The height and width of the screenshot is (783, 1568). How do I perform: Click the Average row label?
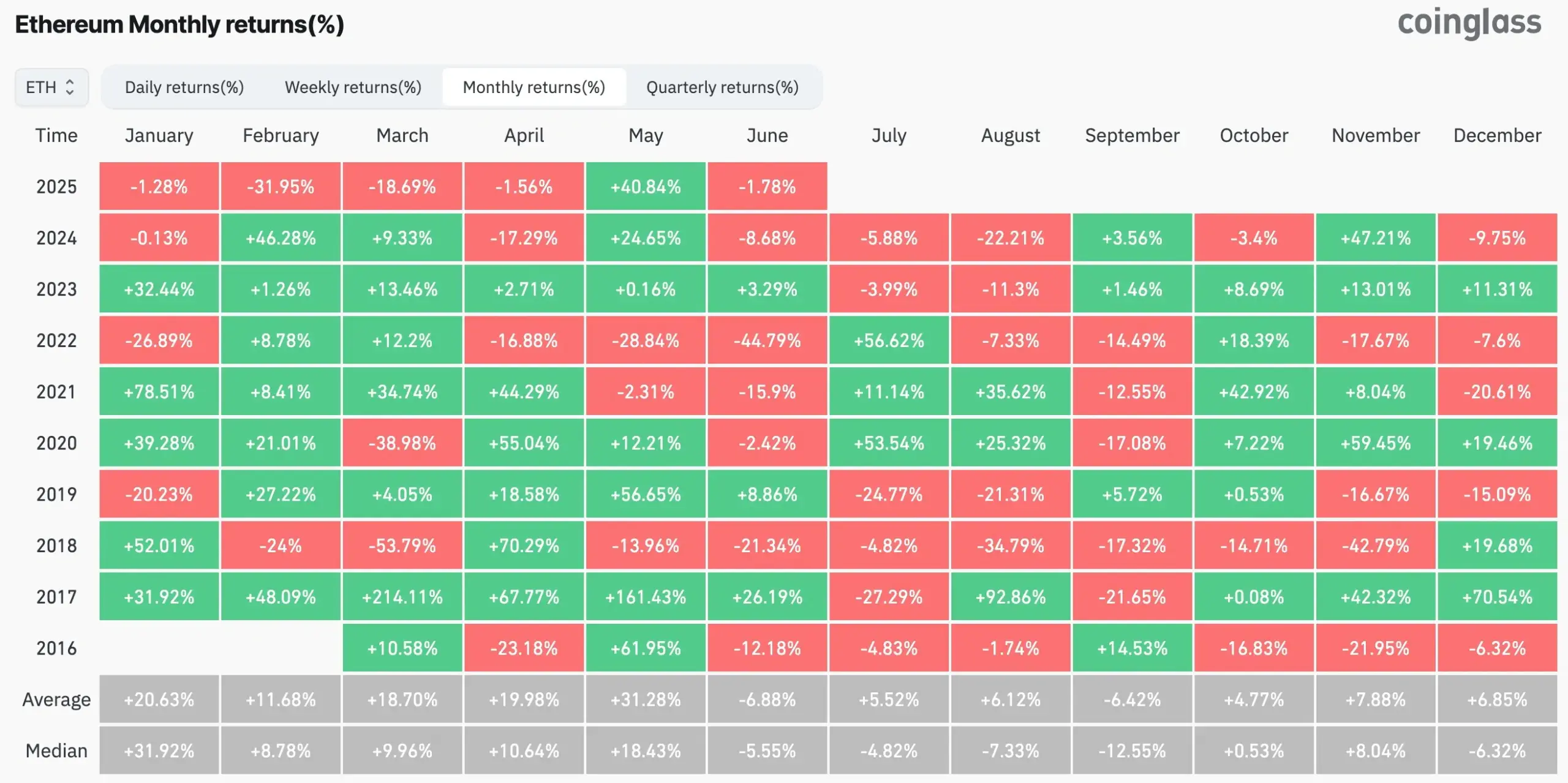[x=56, y=699]
